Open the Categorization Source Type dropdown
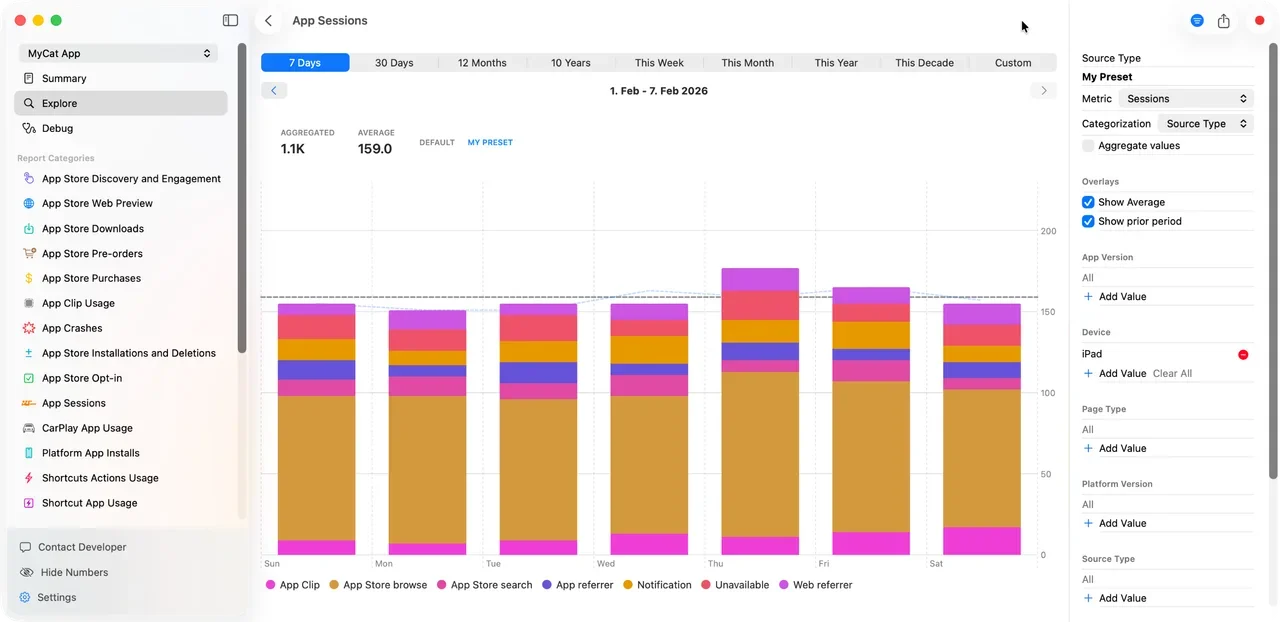This screenshot has width=1280, height=622. (x=1203, y=123)
